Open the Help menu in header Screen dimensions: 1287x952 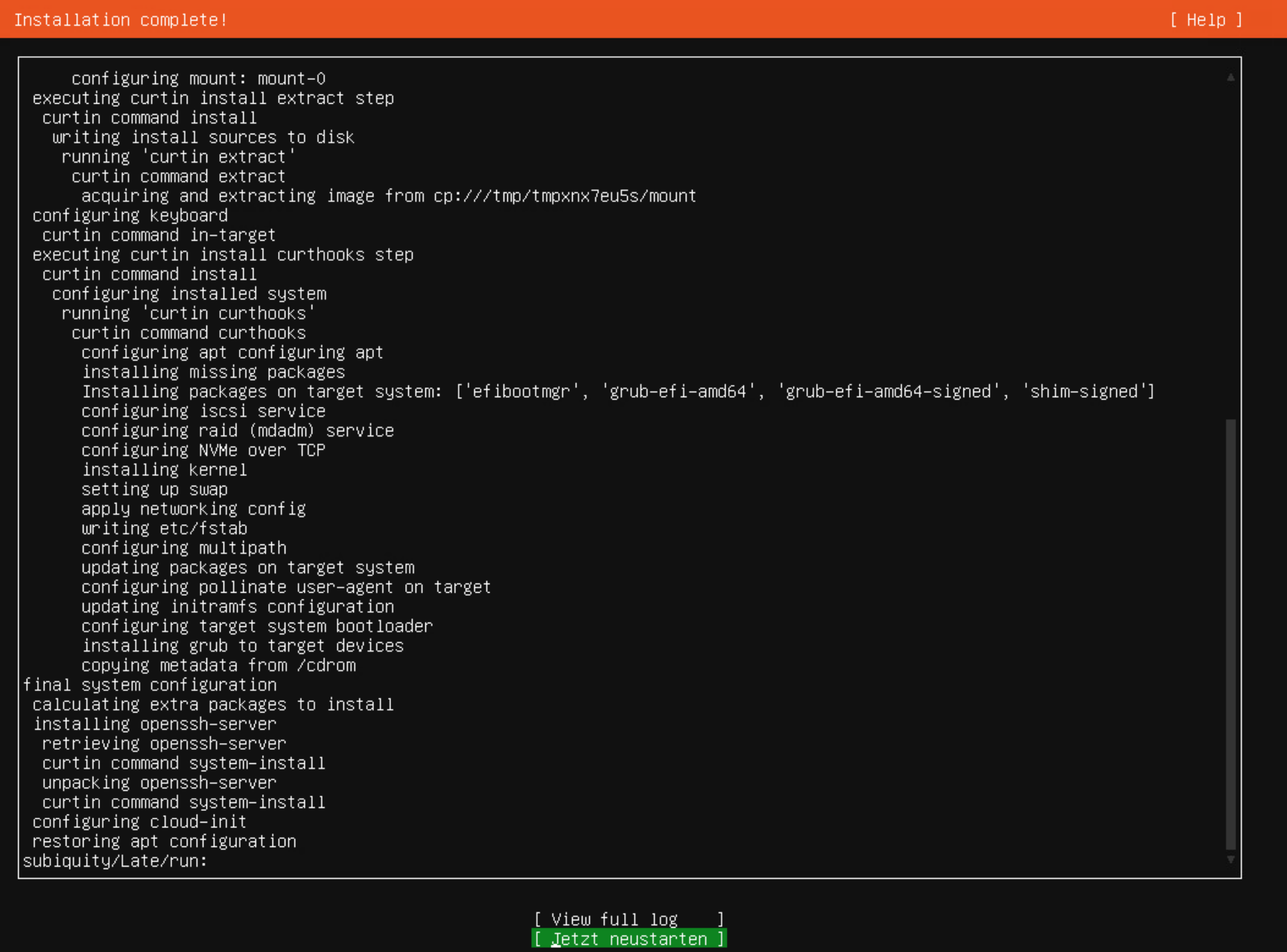click(1205, 20)
